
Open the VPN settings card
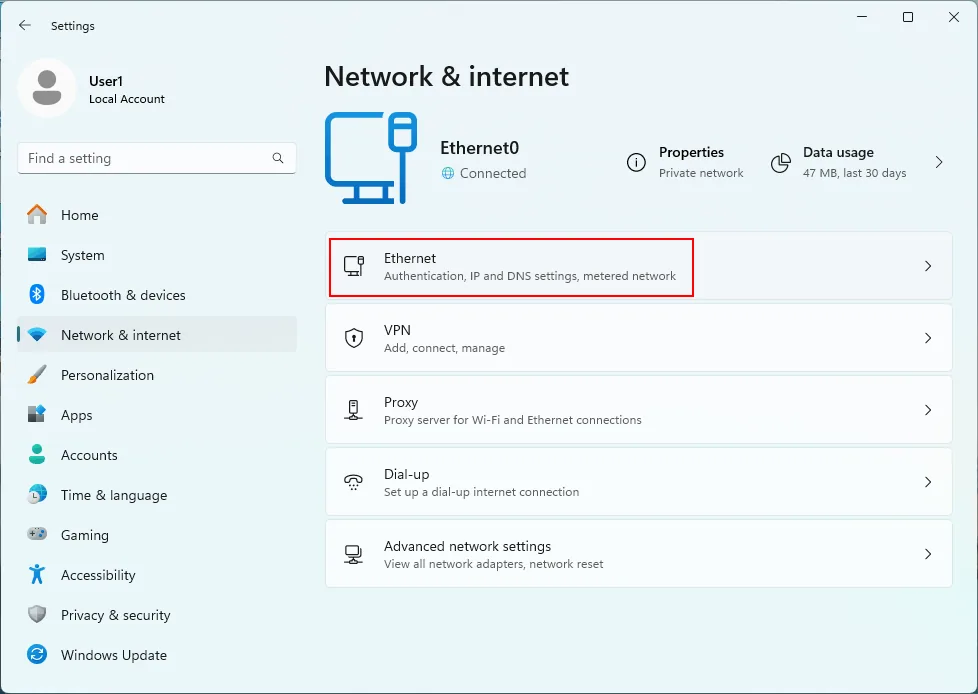coord(639,338)
